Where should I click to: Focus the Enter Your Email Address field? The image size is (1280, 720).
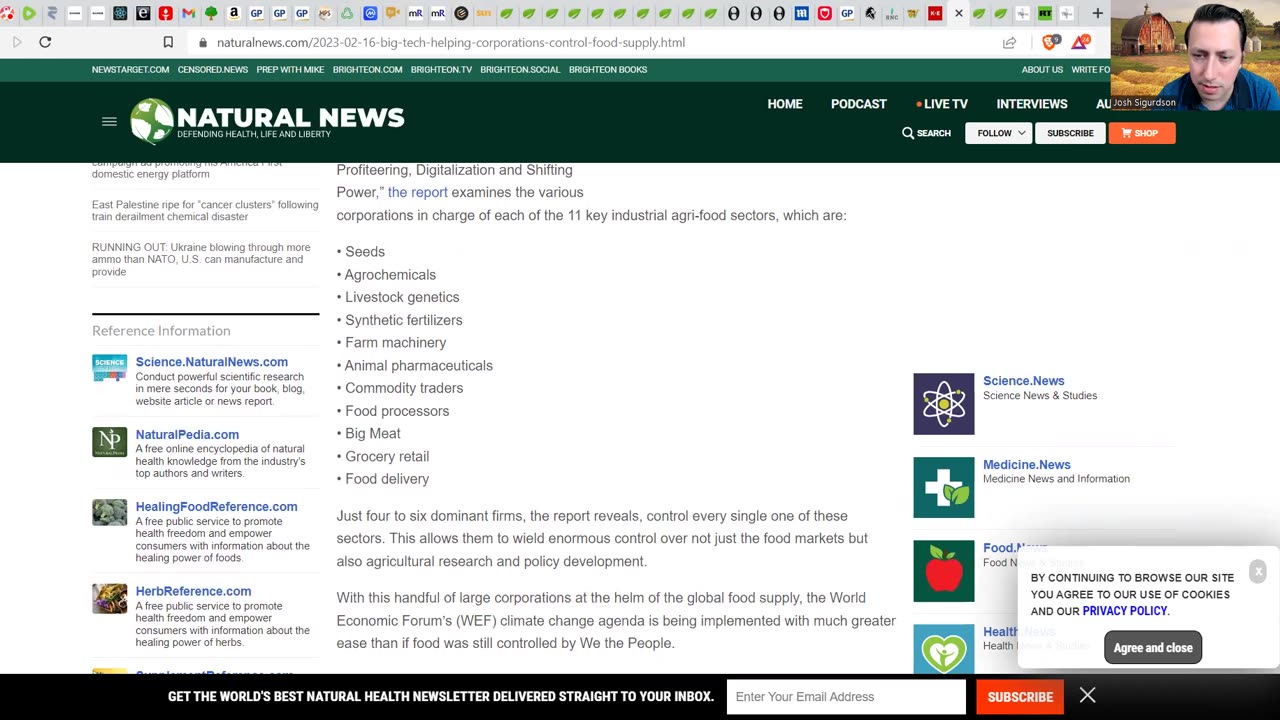point(846,697)
